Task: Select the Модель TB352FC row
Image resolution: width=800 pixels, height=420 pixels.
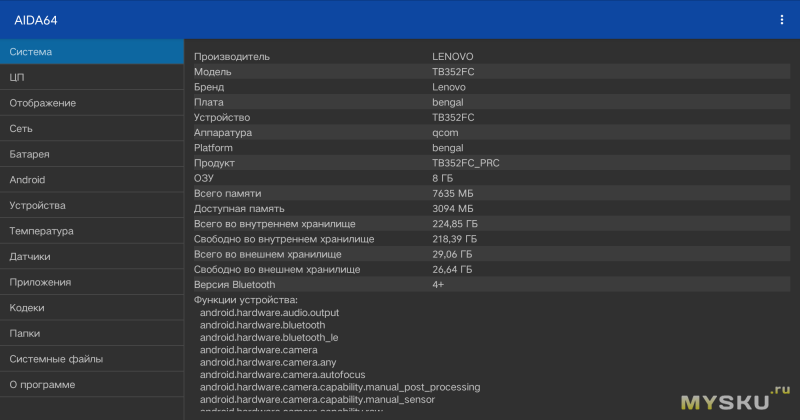Action: 491,72
